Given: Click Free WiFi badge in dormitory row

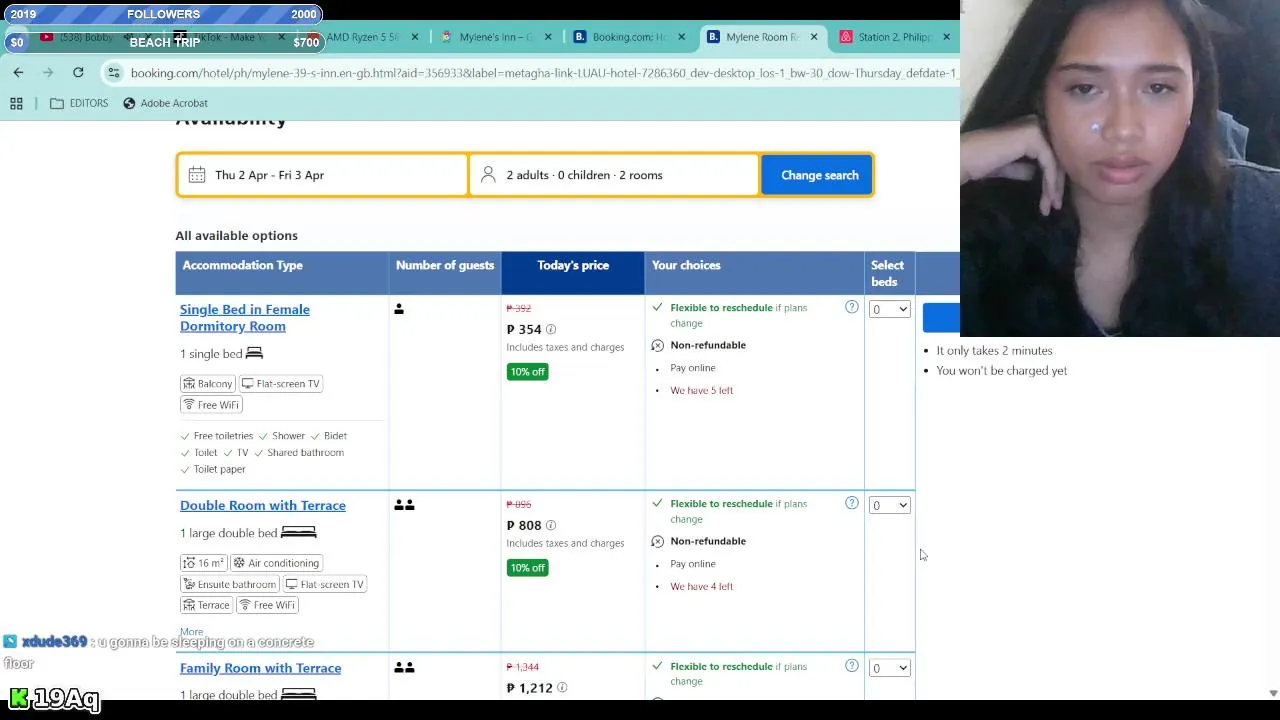Looking at the screenshot, I should (x=211, y=405).
